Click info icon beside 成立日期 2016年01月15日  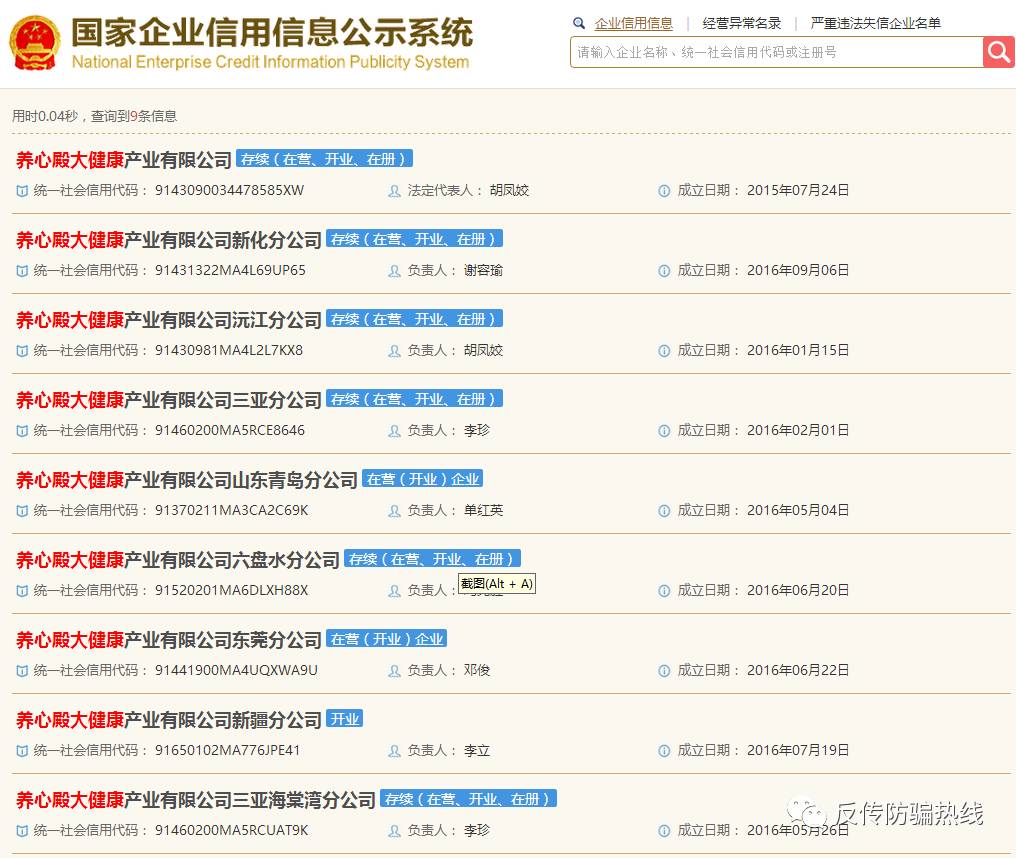coord(664,351)
